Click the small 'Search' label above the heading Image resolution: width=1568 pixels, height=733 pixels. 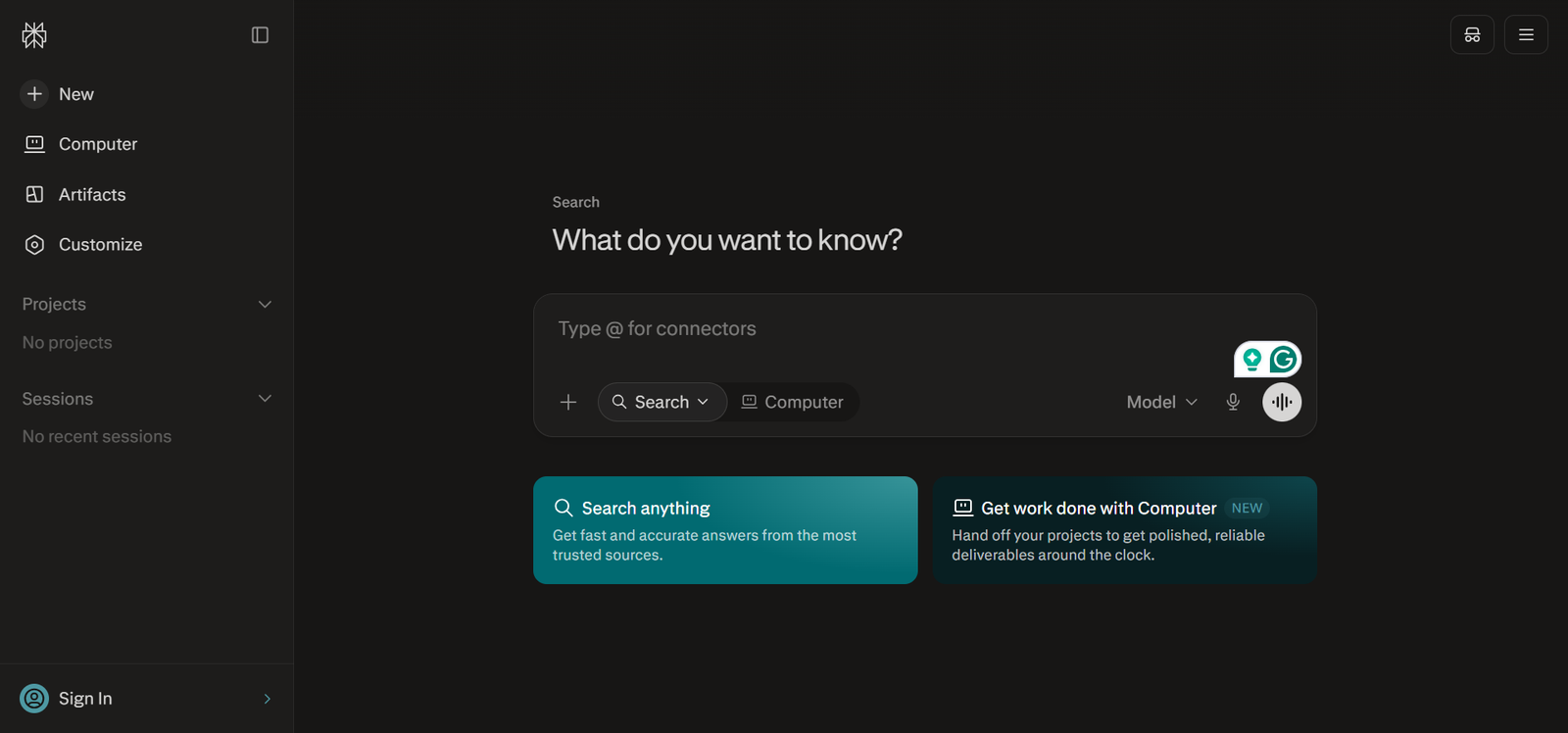click(x=576, y=202)
